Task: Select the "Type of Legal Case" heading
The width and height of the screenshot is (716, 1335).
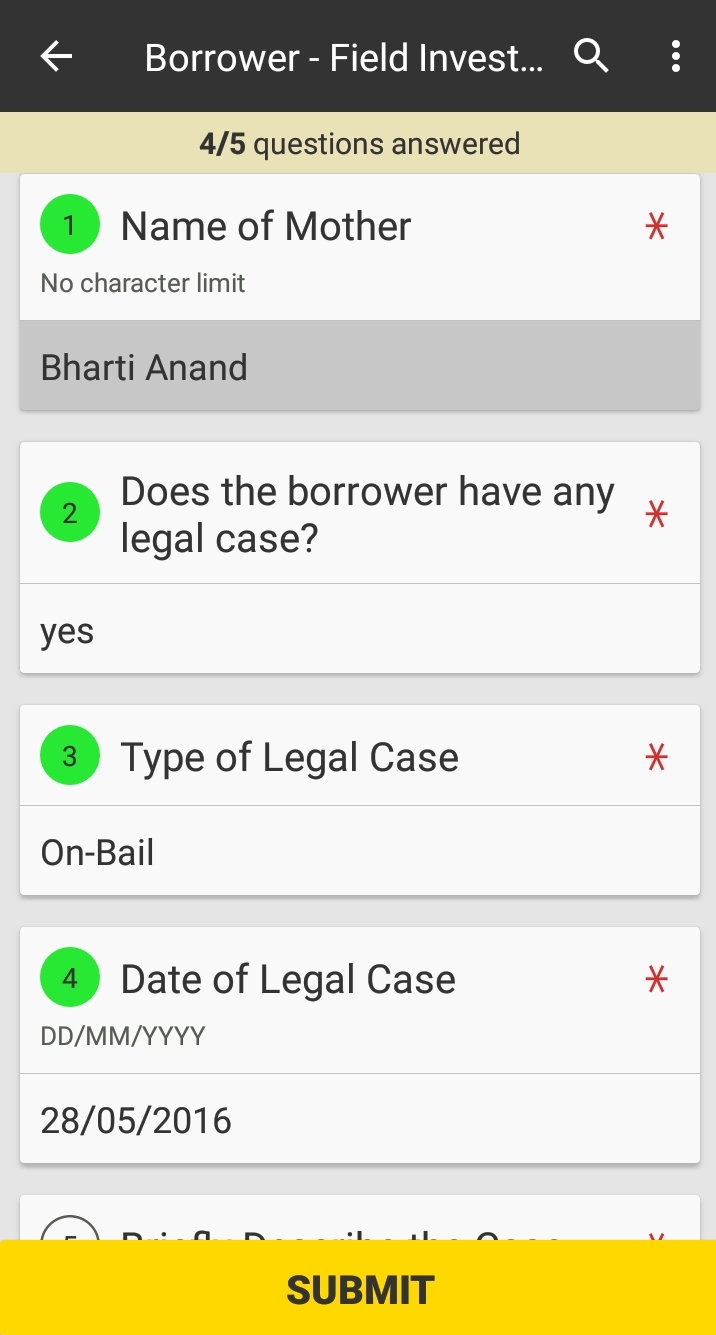Action: point(289,758)
